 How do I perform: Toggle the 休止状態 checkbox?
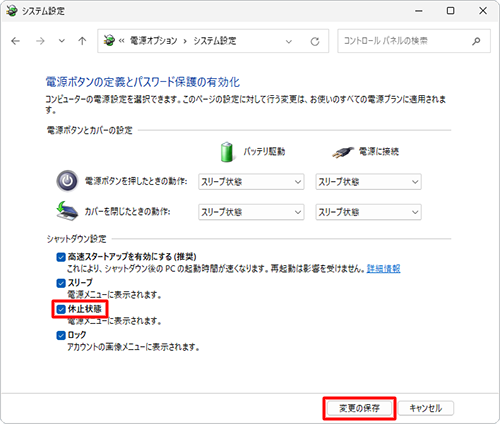click(x=61, y=309)
